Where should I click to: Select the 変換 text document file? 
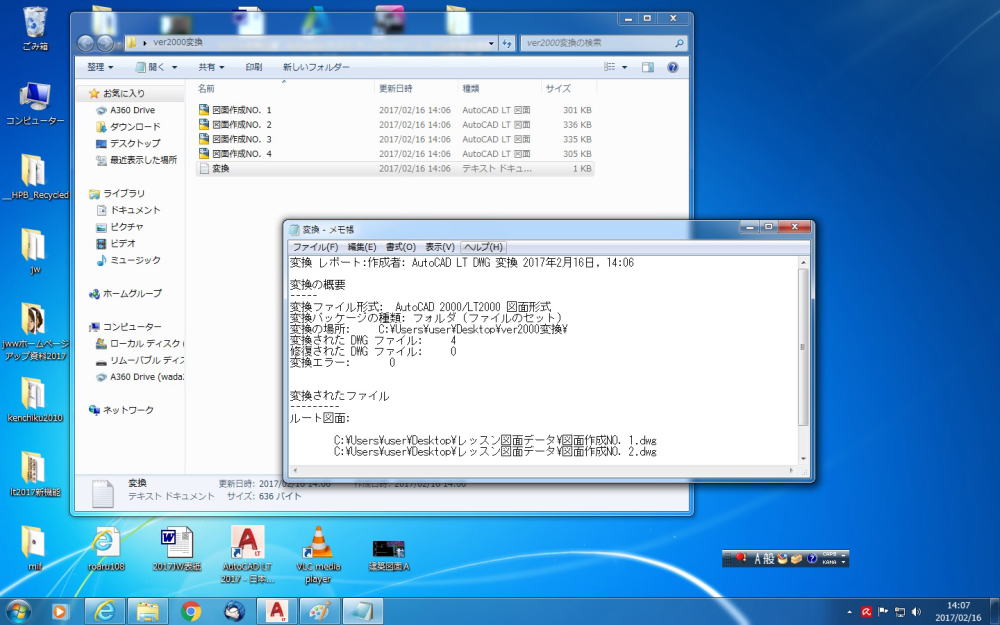click(395, 168)
